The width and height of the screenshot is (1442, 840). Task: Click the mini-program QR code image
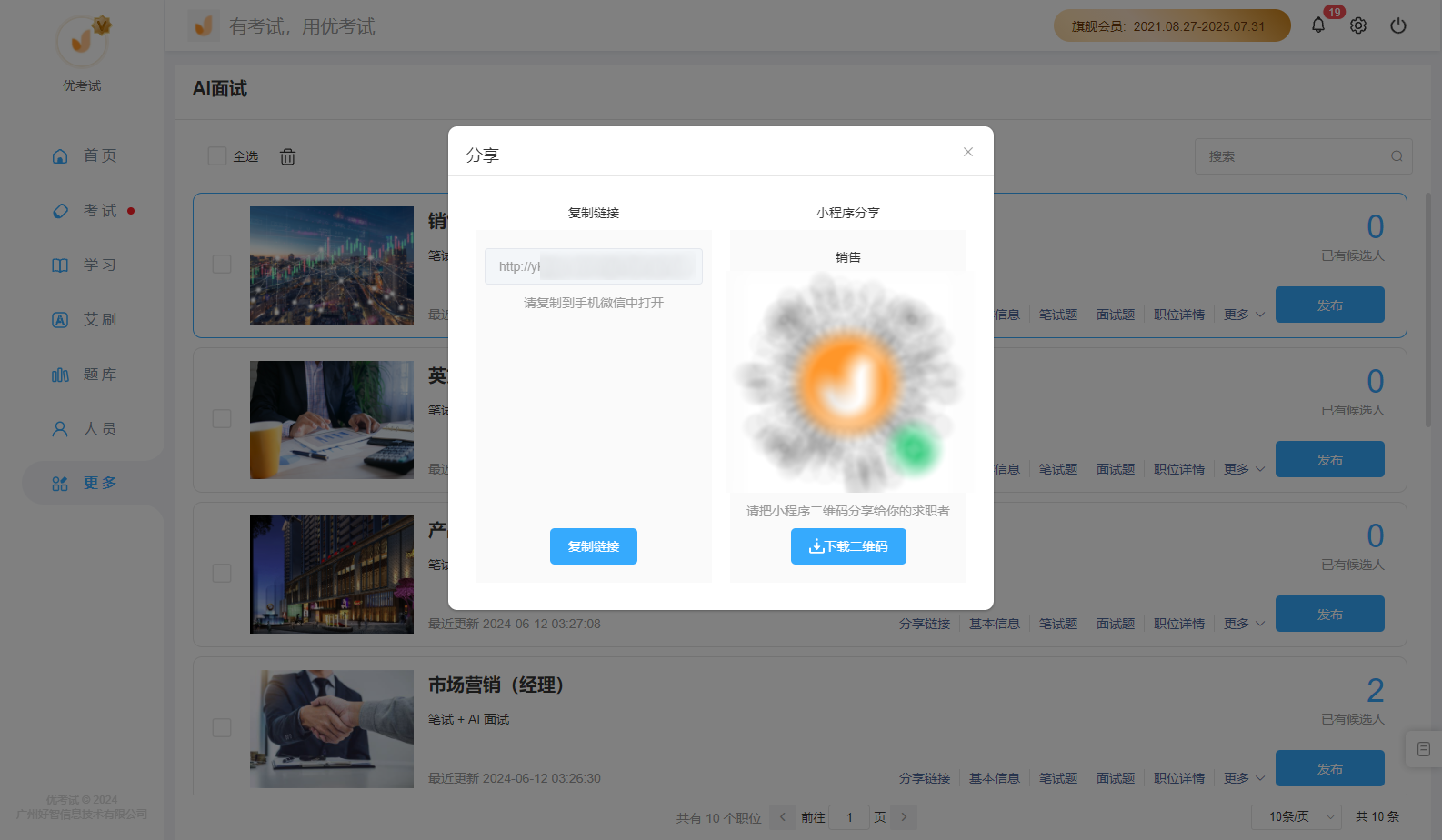click(848, 382)
